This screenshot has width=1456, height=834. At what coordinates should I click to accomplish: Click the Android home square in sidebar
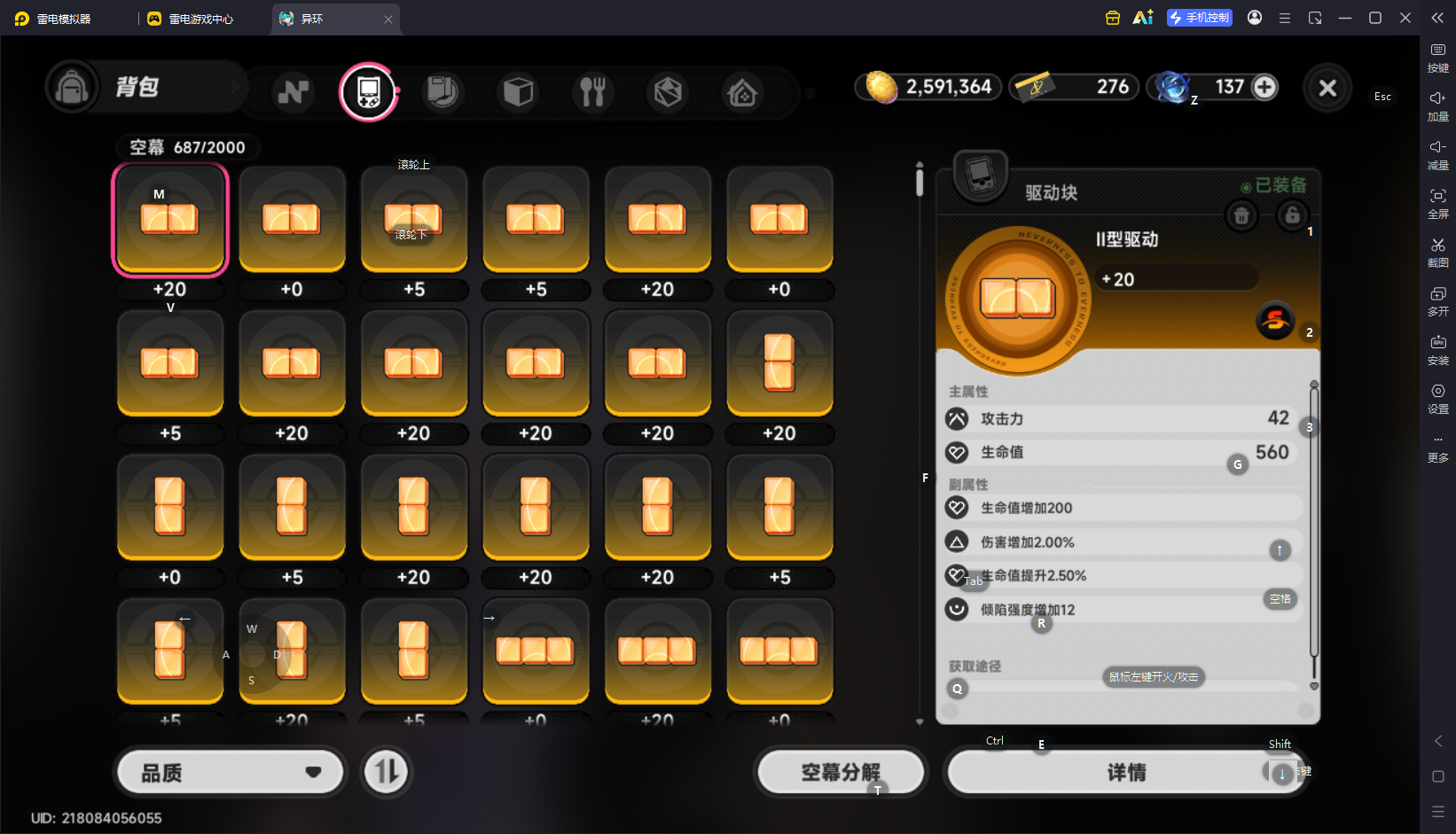[x=1438, y=776]
